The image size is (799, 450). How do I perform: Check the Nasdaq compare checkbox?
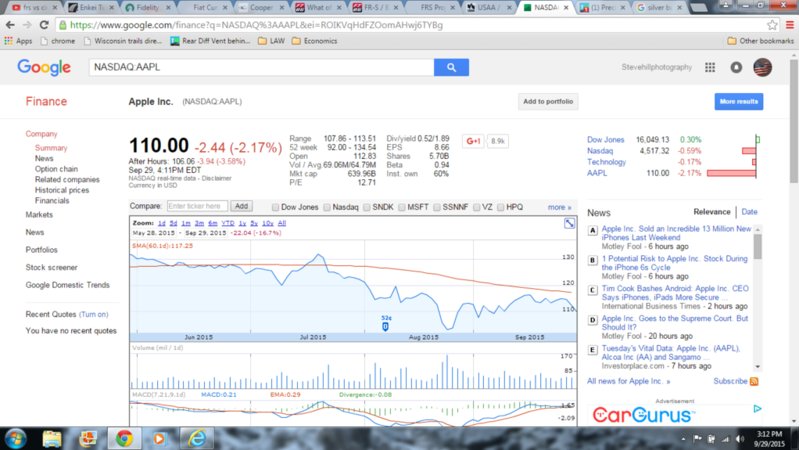click(x=327, y=207)
